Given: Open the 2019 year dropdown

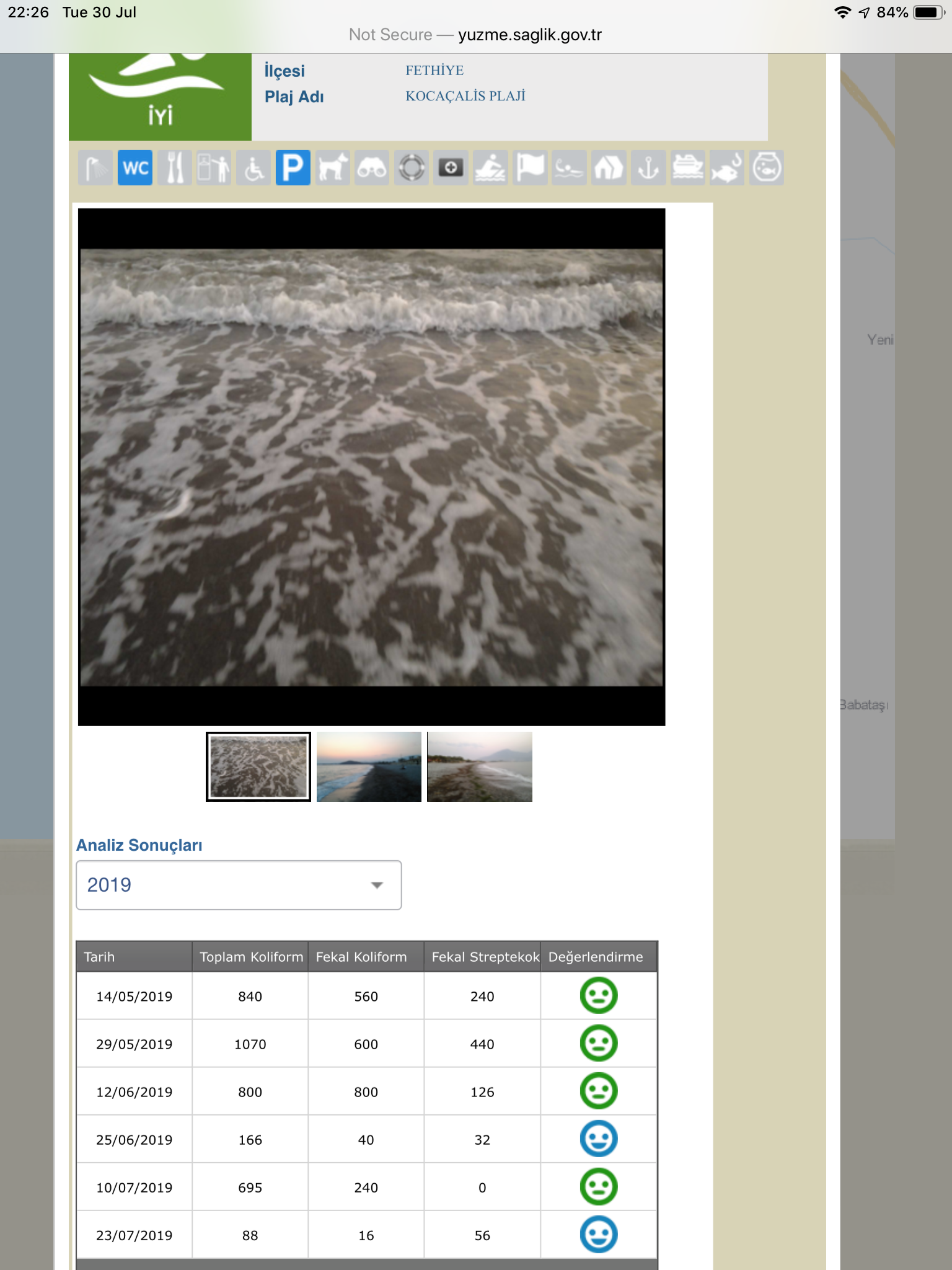Looking at the screenshot, I should 239,885.
